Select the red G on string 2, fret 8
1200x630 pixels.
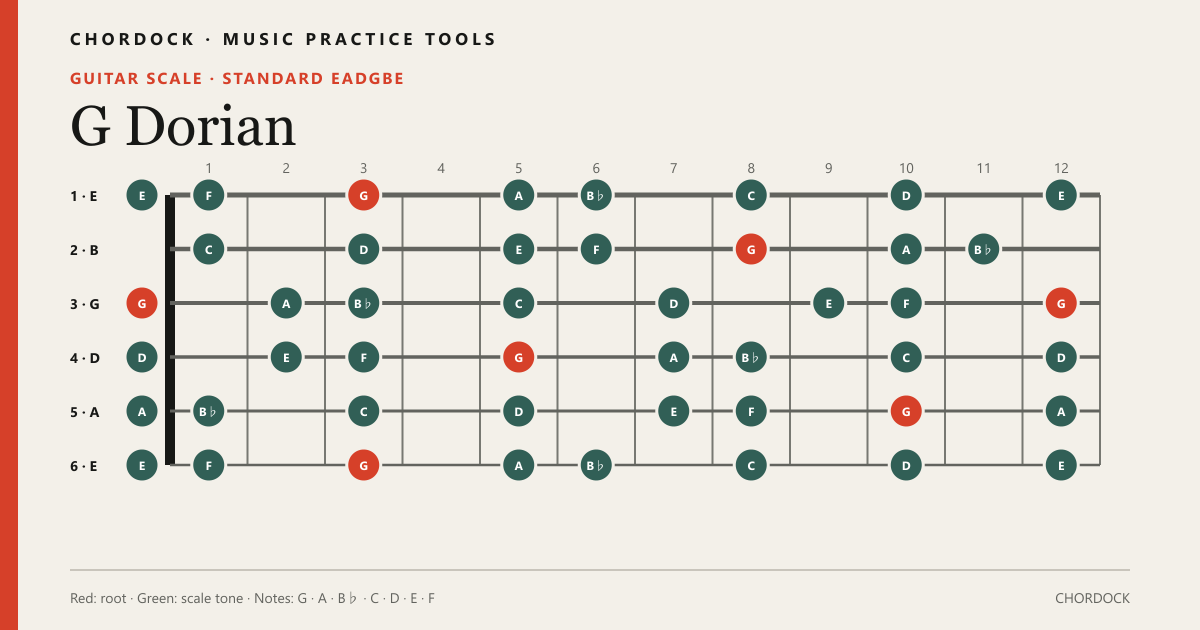(751, 249)
